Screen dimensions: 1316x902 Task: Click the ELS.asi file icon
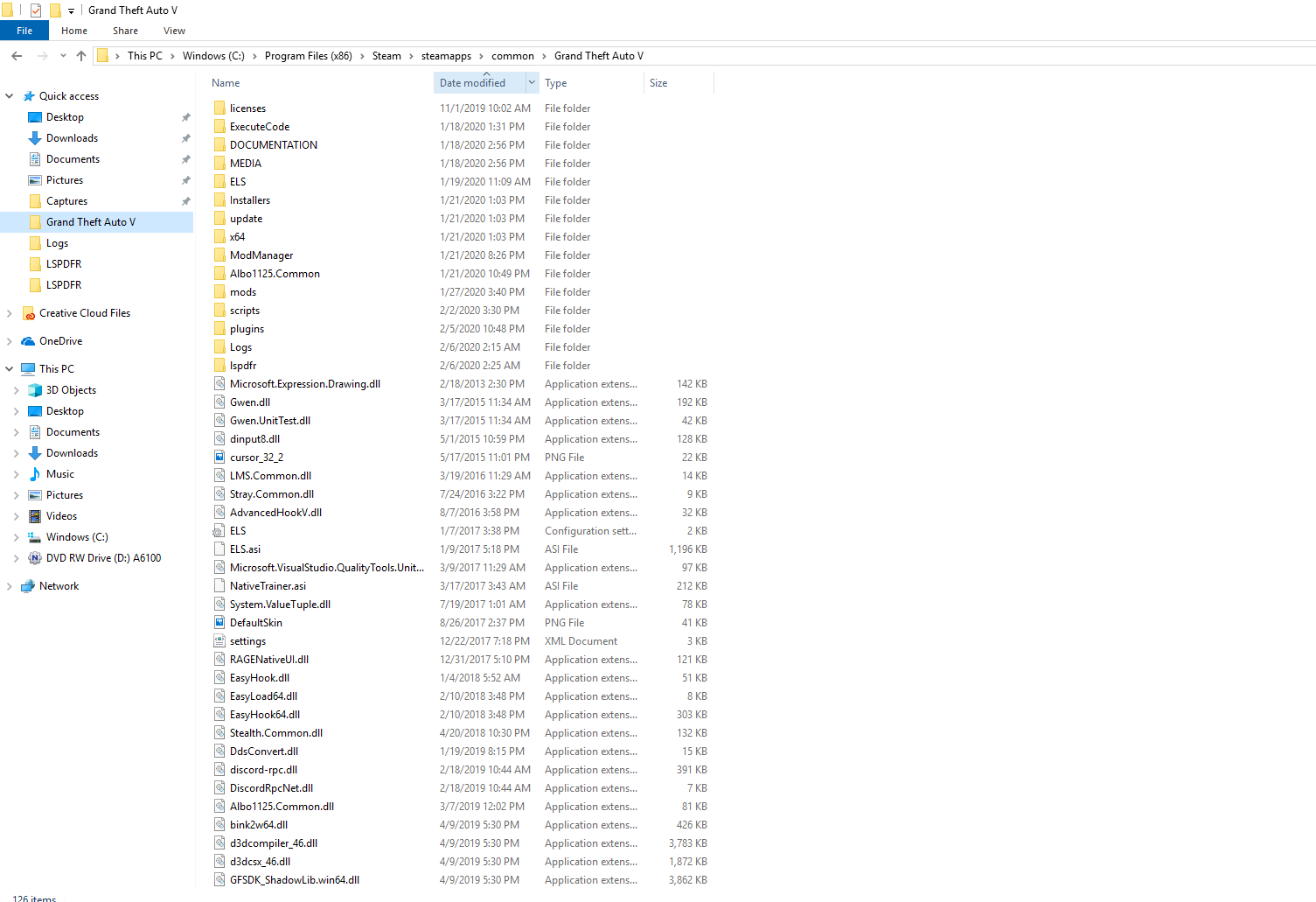219,549
